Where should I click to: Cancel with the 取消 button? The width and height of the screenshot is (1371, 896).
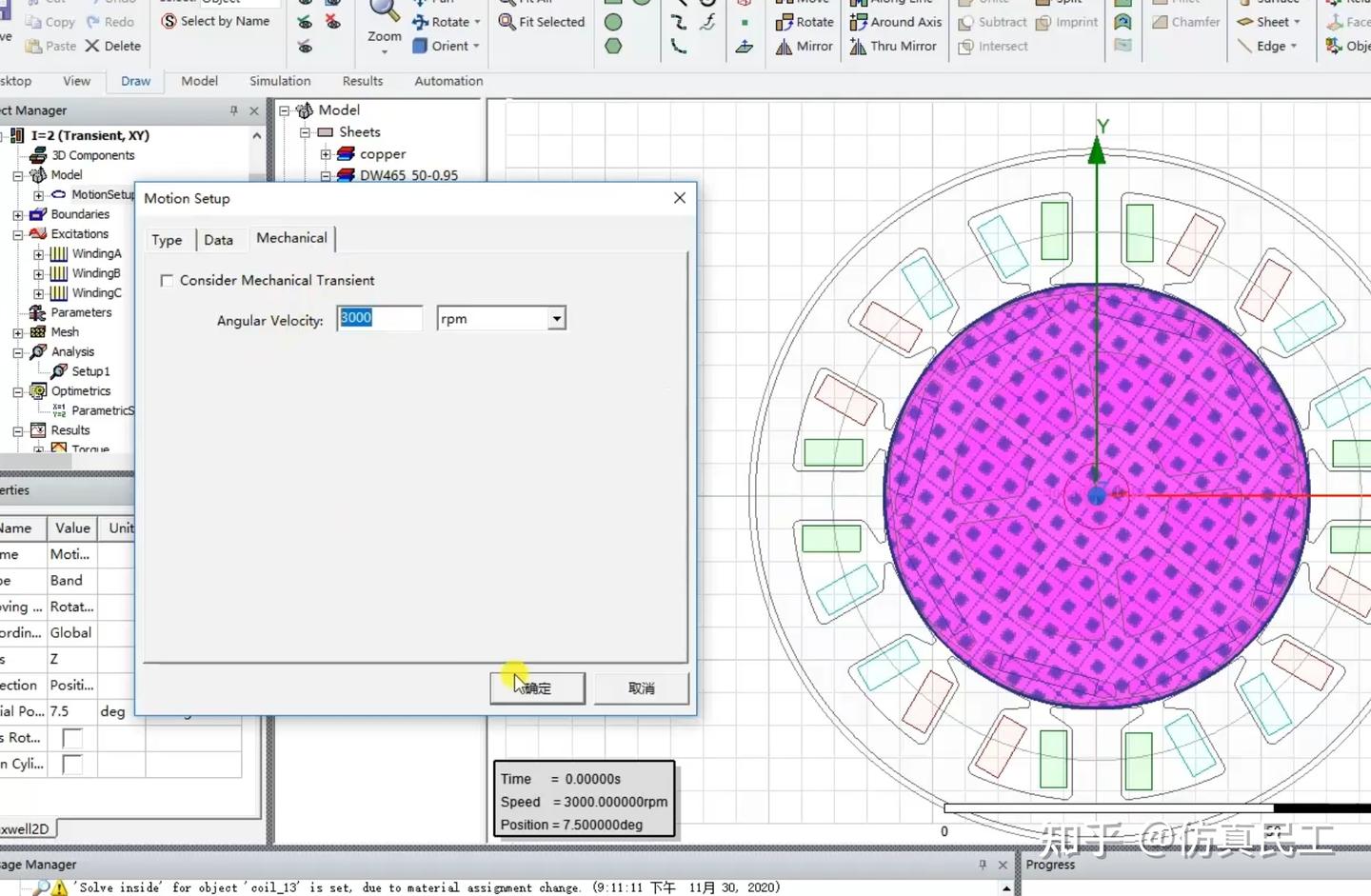coord(641,687)
